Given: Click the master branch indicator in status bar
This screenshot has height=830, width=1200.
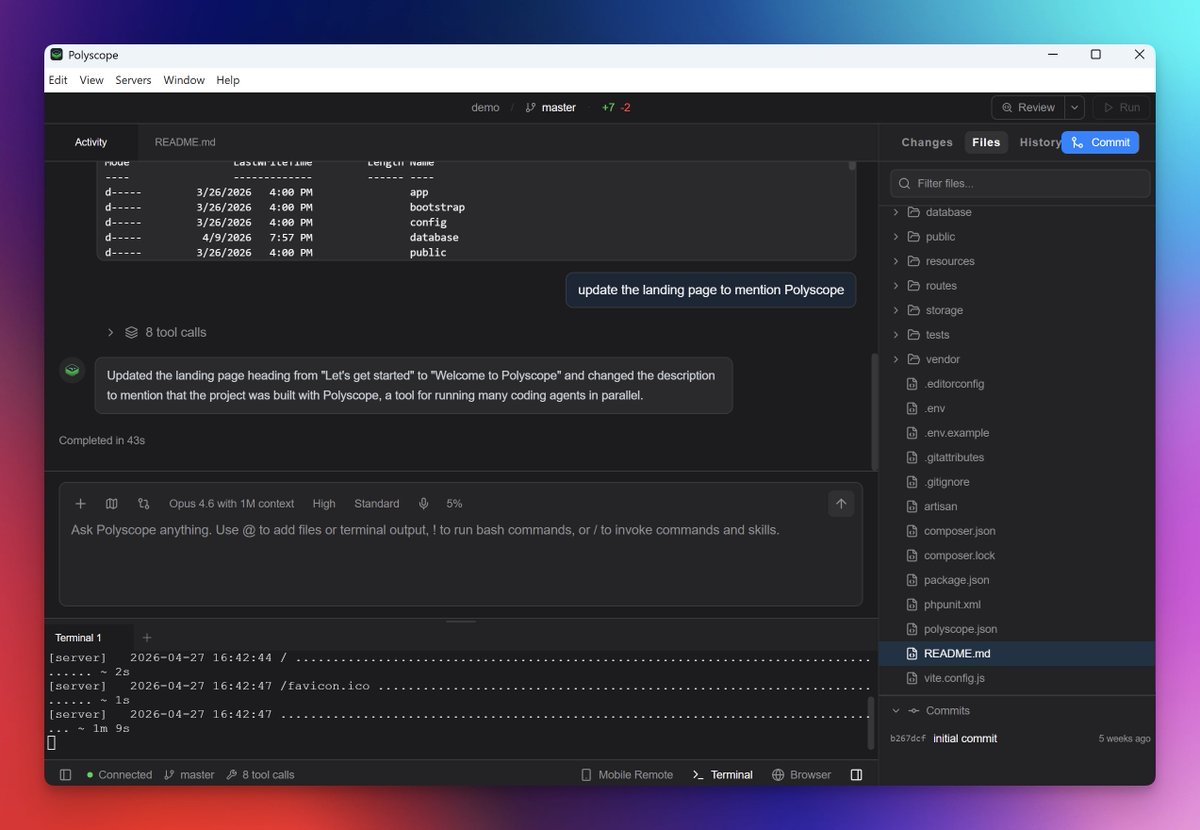Looking at the screenshot, I should coord(190,775).
